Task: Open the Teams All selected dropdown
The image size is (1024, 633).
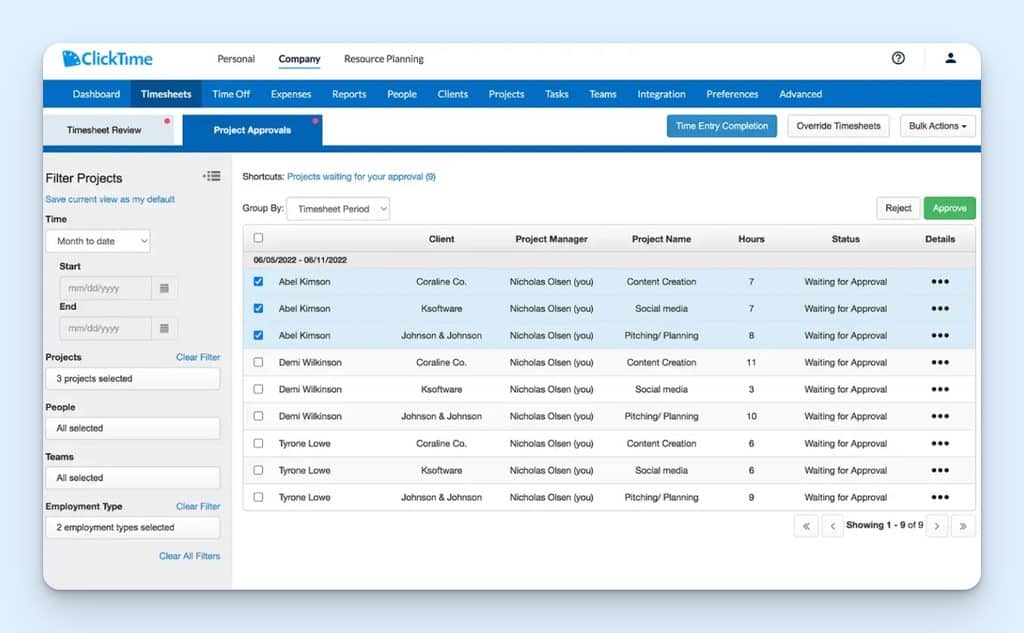Action: [x=133, y=478]
